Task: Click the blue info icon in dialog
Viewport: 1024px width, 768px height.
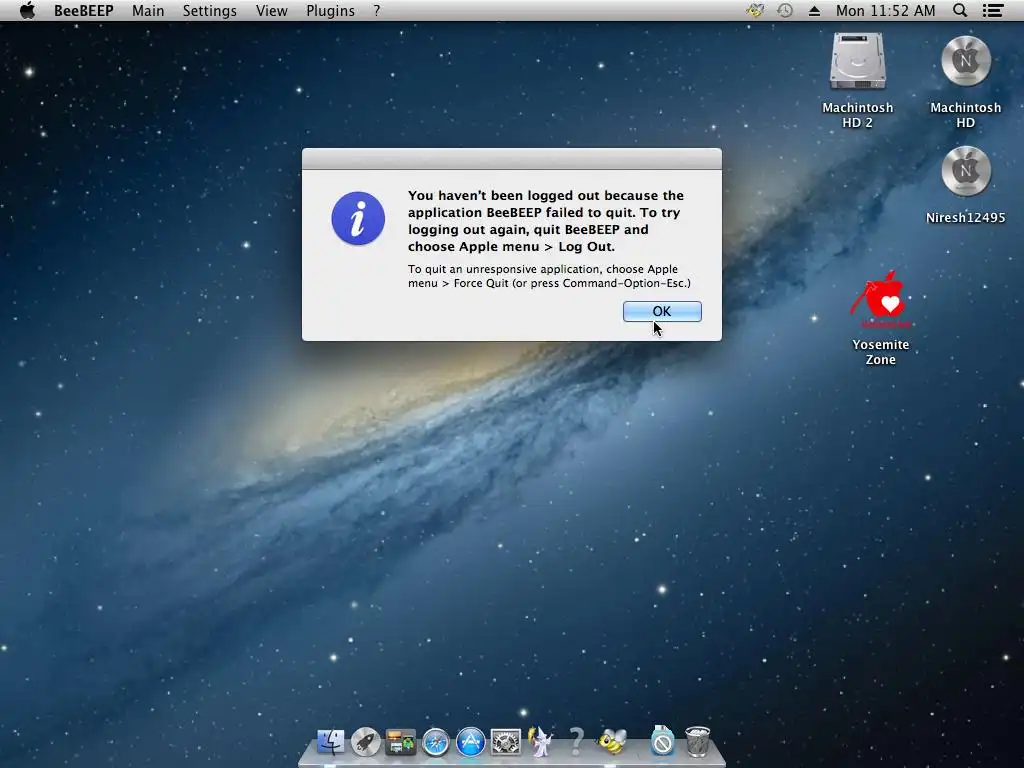Action: (358, 218)
